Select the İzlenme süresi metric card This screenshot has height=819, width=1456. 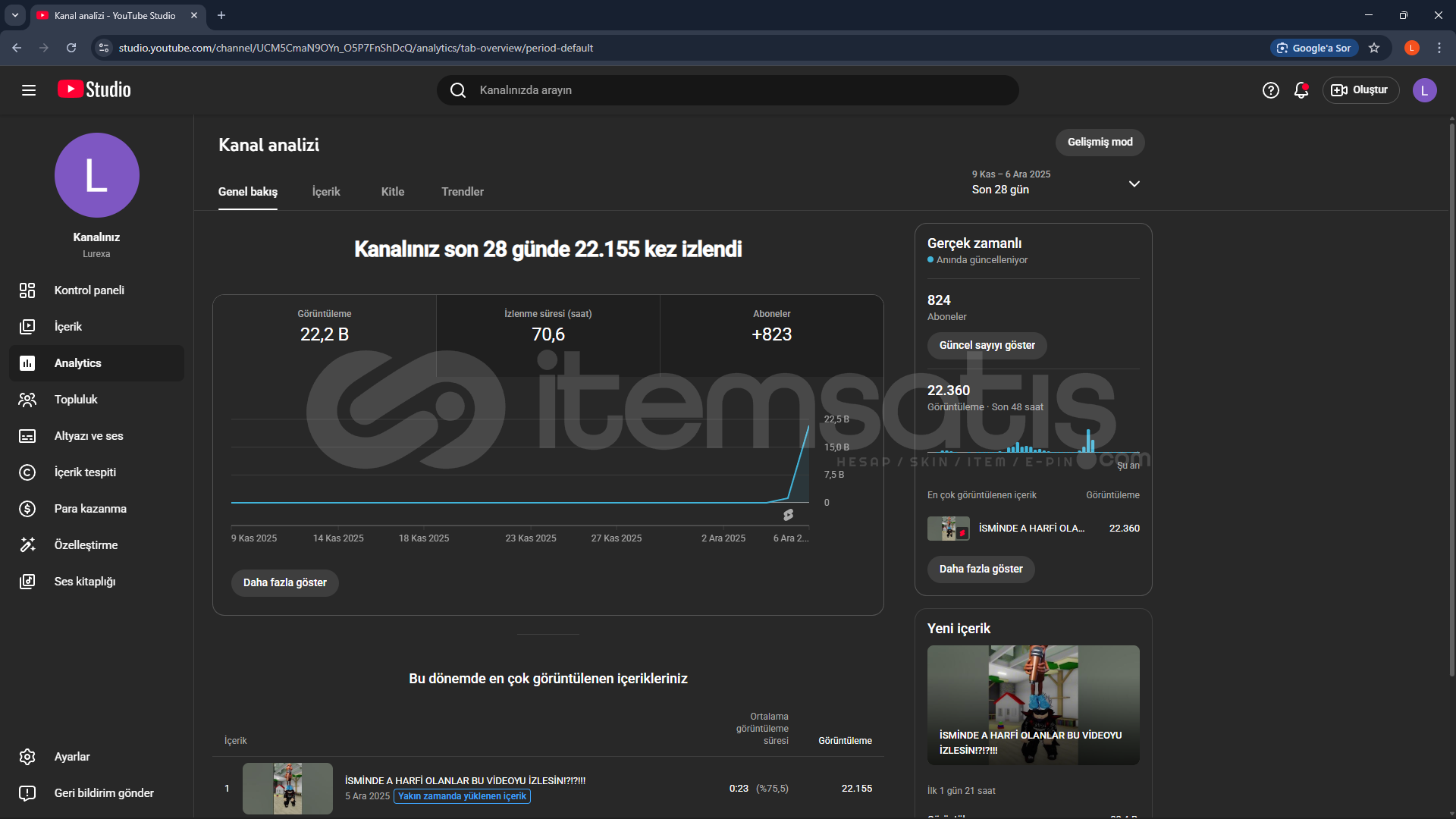pyautogui.click(x=548, y=328)
